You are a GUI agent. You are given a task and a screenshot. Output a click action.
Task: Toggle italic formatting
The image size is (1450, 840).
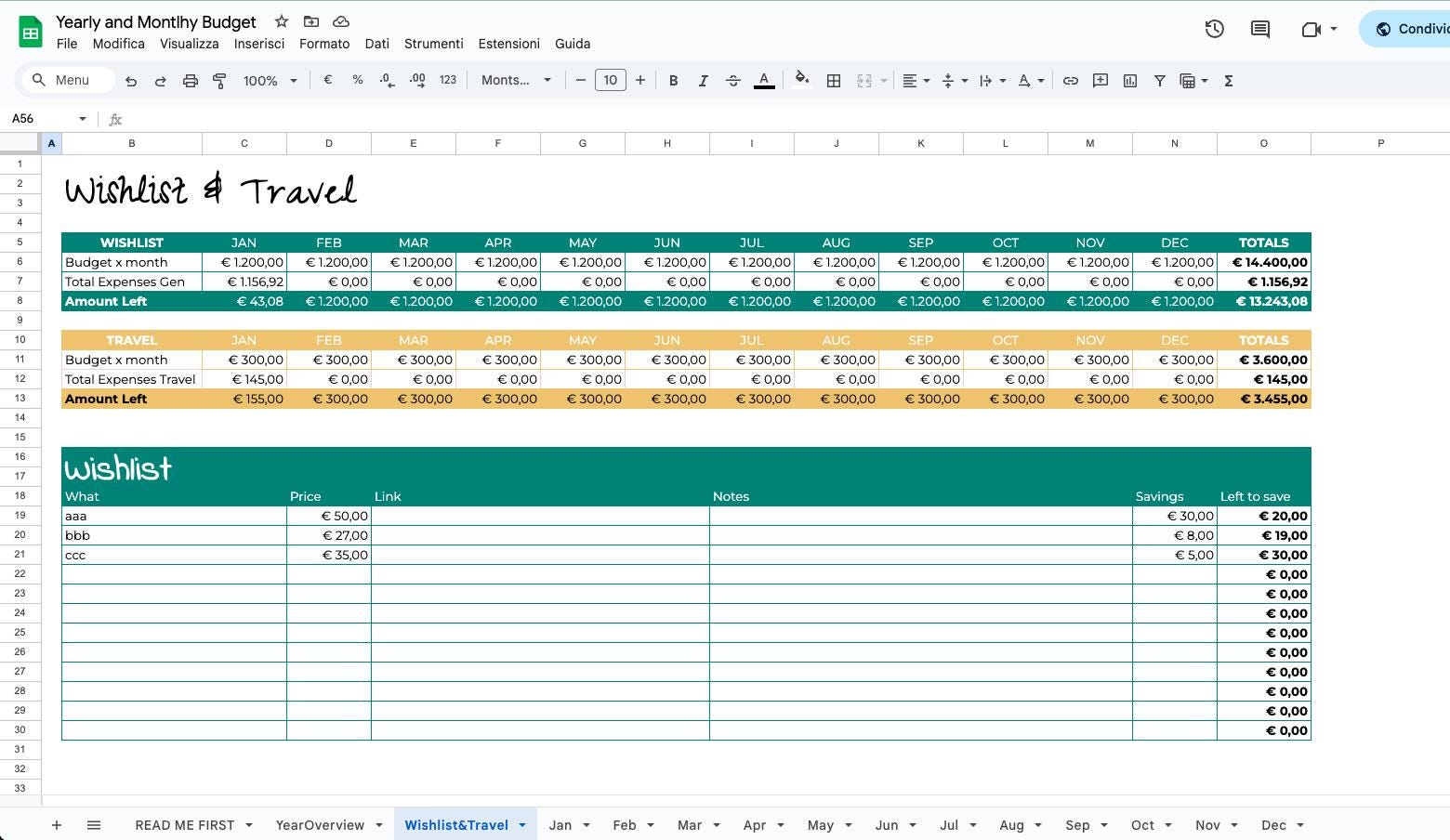tap(703, 80)
